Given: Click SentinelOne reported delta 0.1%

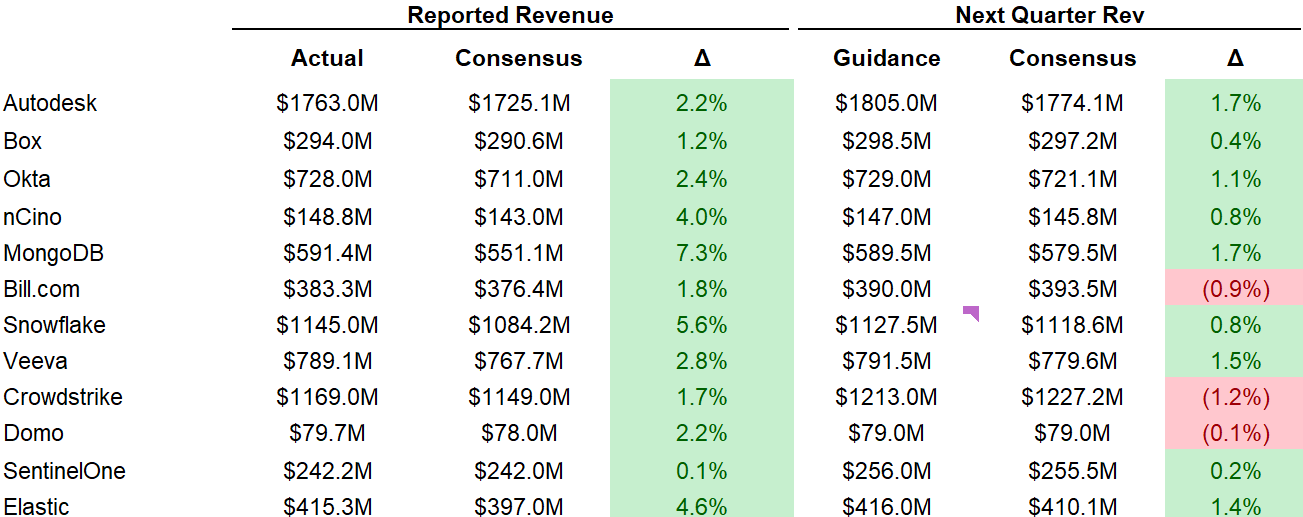Looking at the screenshot, I should click(702, 471).
